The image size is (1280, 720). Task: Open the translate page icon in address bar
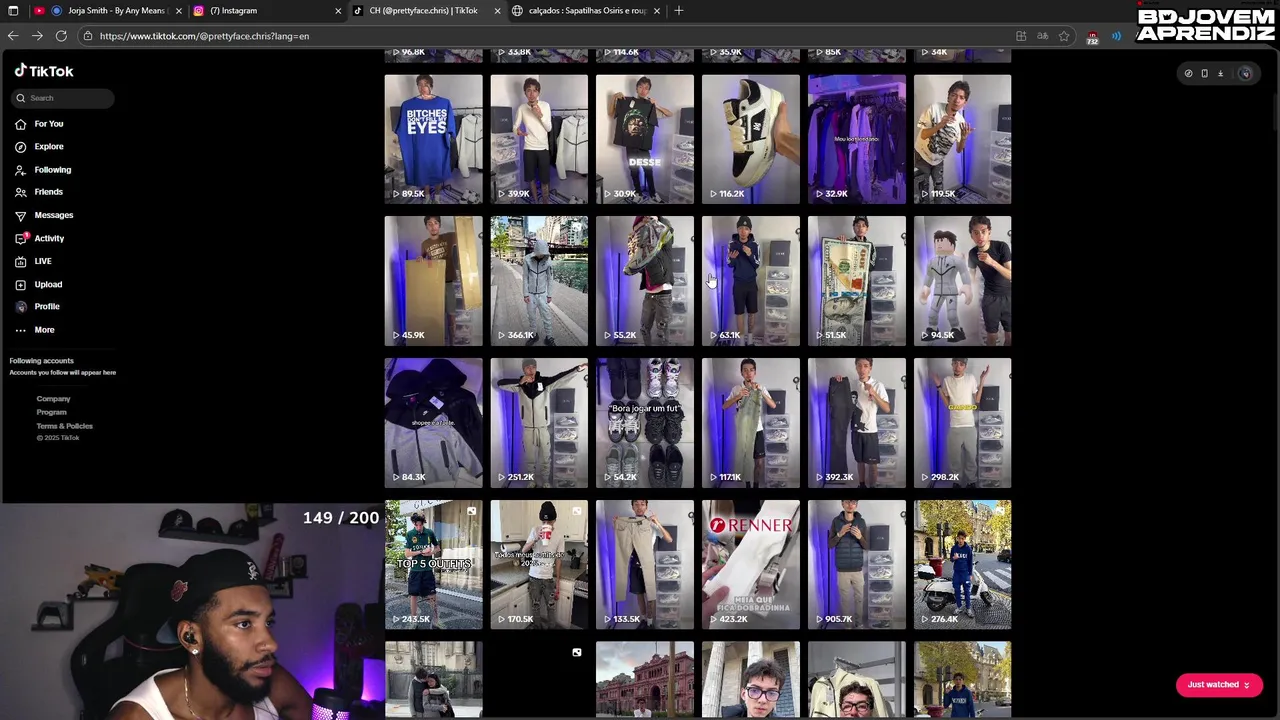coord(1042,36)
